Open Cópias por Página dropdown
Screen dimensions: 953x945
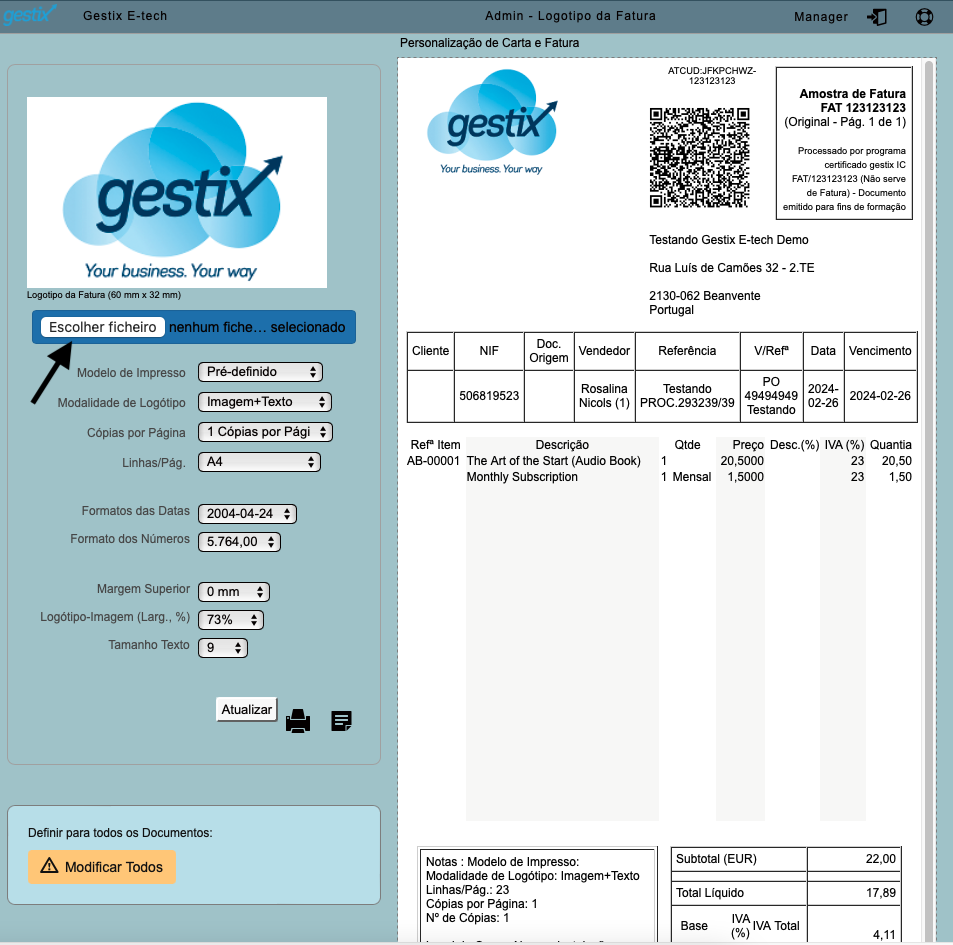click(x=265, y=432)
